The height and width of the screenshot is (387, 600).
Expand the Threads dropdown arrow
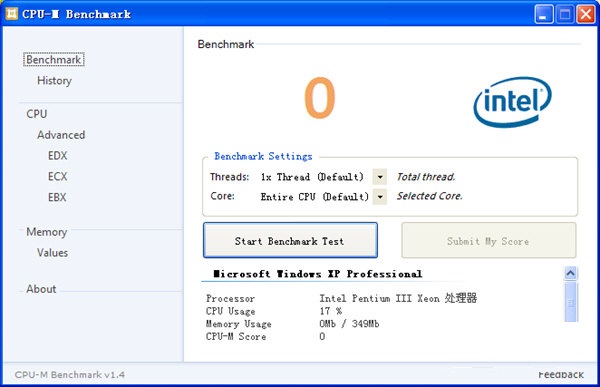(380, 177)
